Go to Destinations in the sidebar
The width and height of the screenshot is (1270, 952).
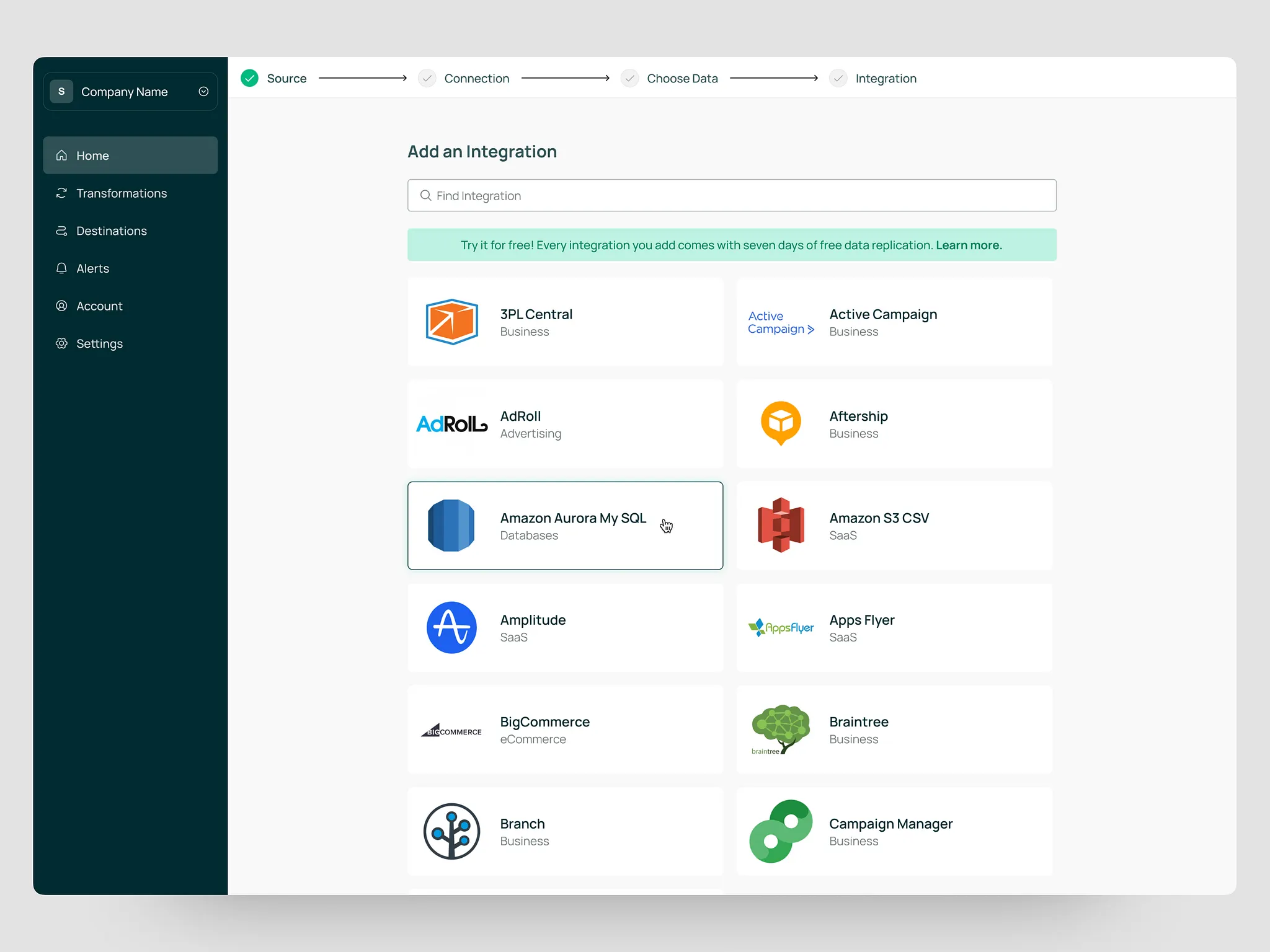[x=111, y=231]
